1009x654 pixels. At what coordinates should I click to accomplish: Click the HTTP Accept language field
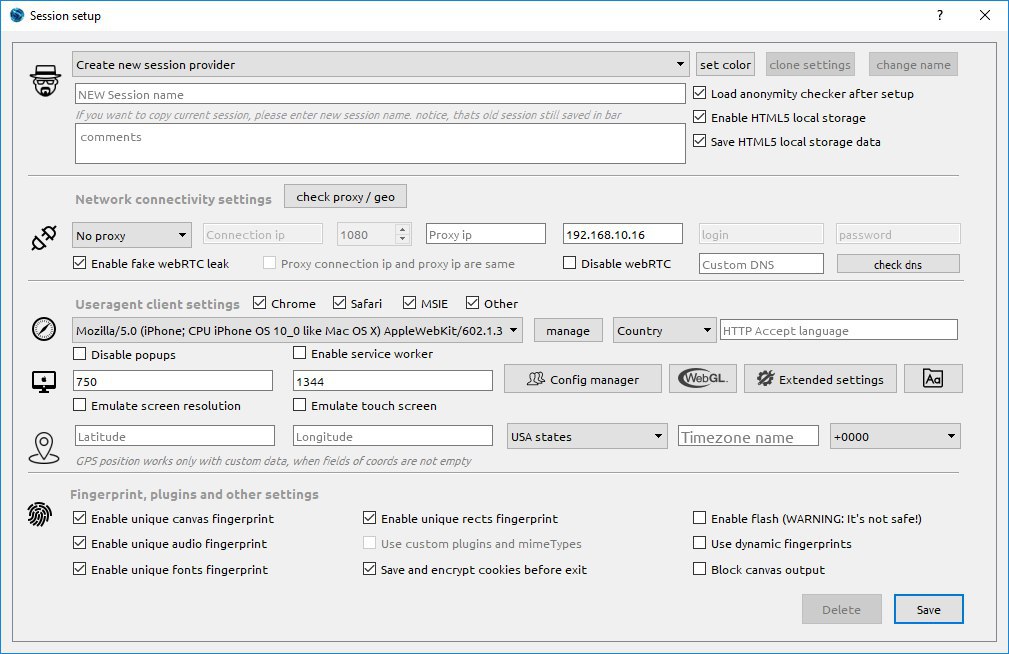[x=839, y=330]
